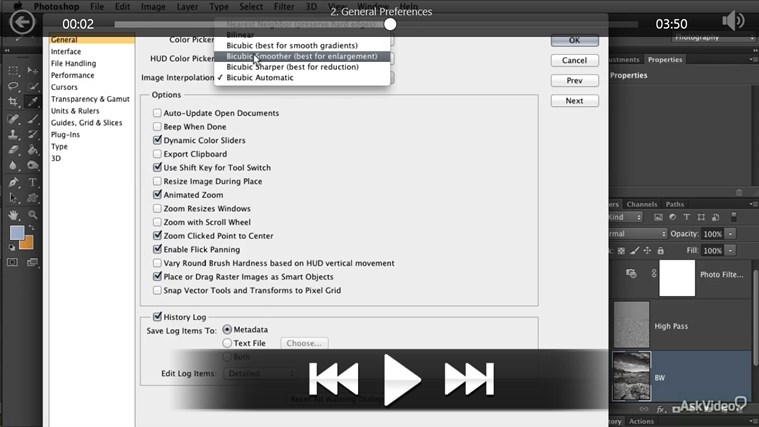Select the Eyedropper tool

click(x=32, y=102)
